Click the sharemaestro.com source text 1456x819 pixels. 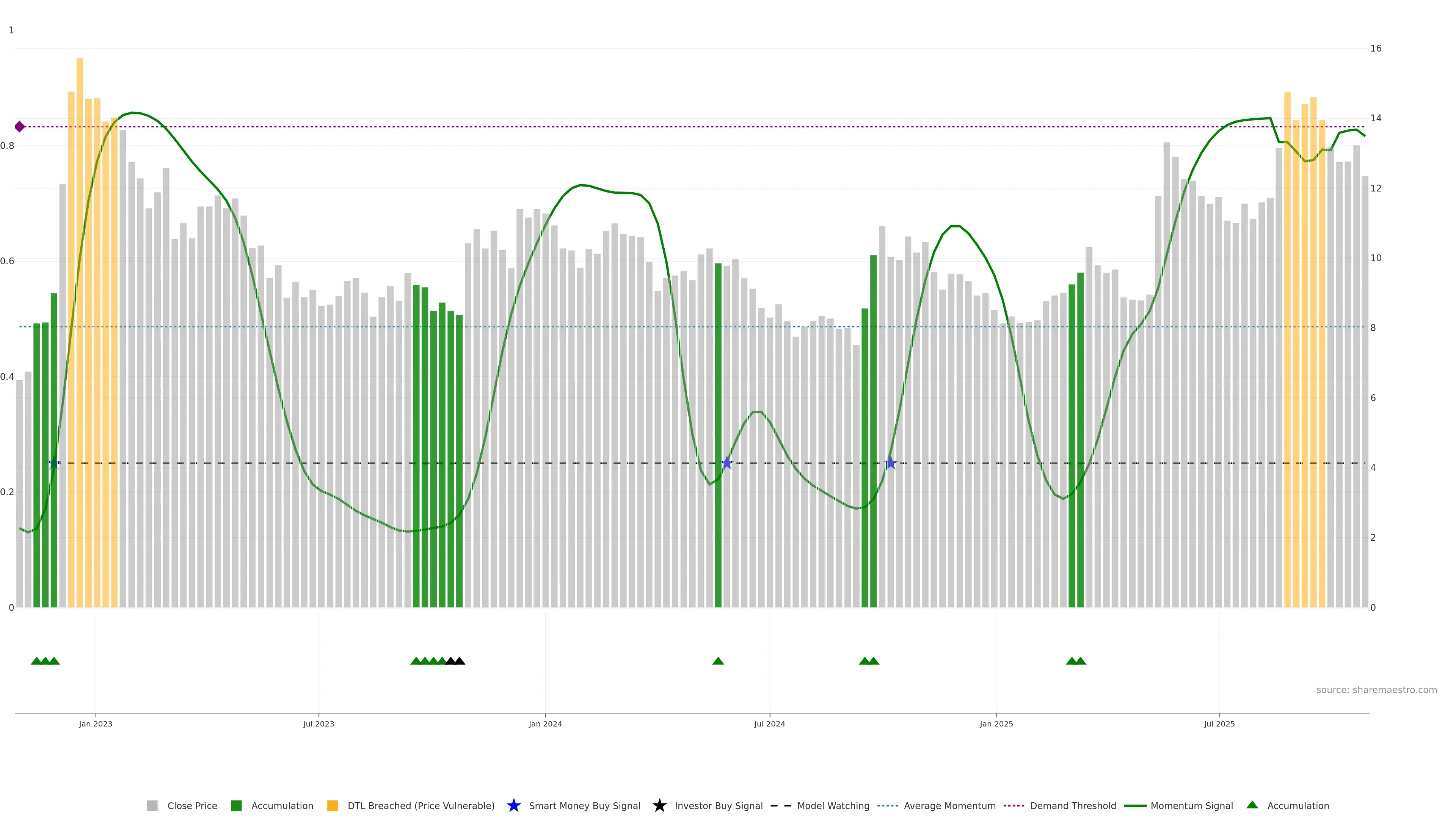click(1376, 690)
